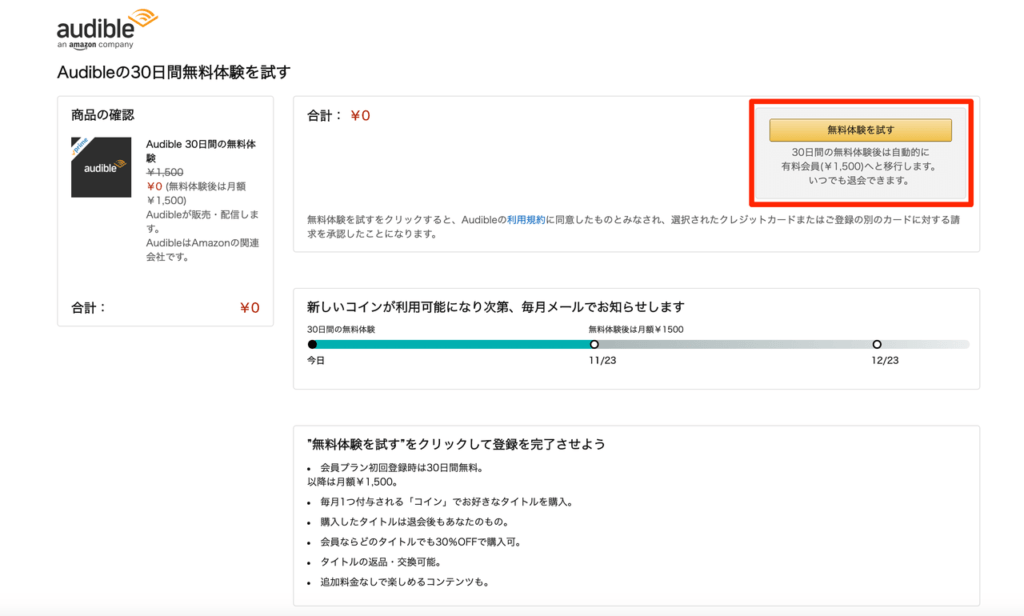Click the ¥0 total in the 商品の確認 card
1024x616 pixels.
249,308
